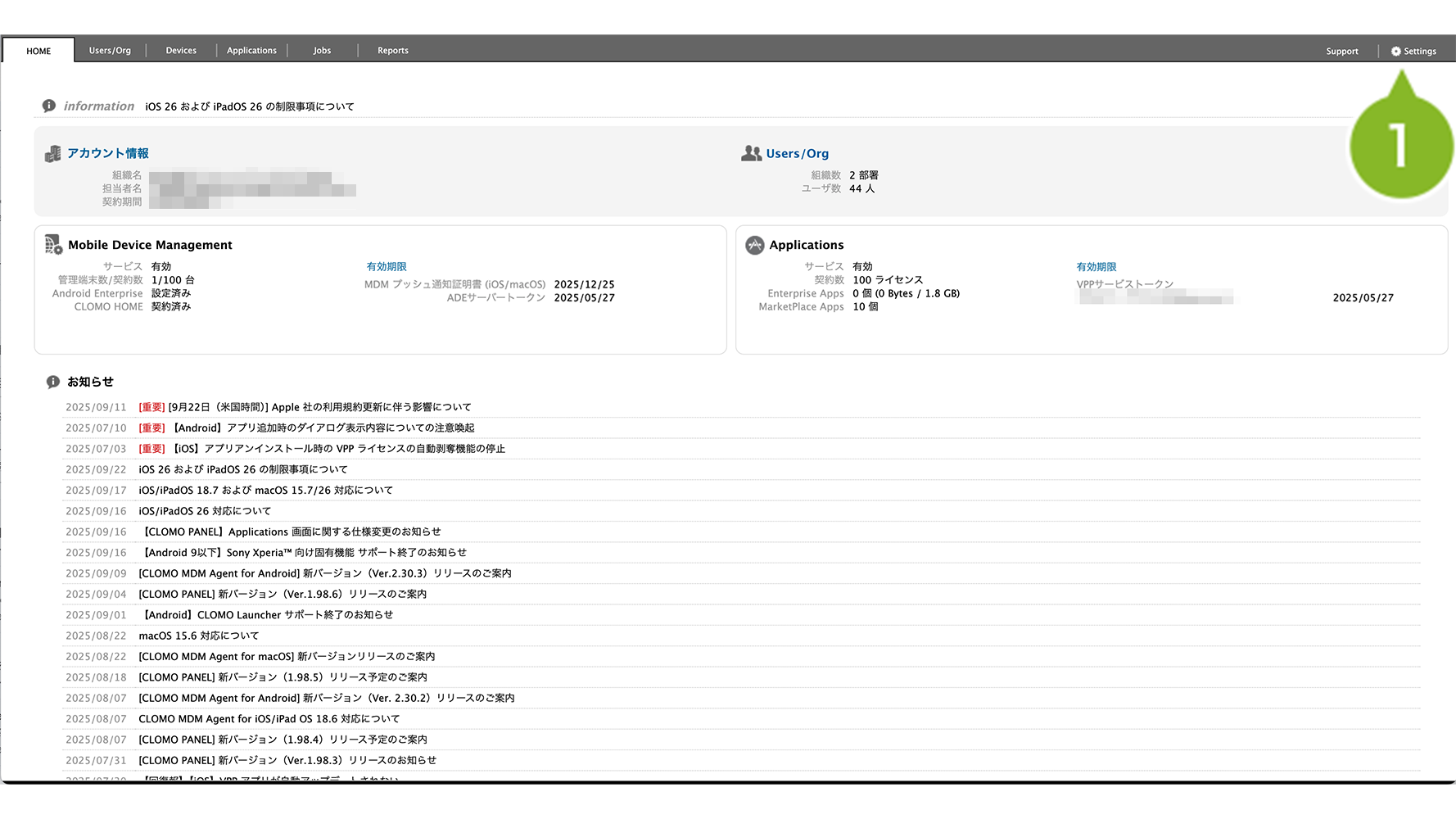The width and height of the screenshot is (1456, 819).
Task: Click the Settings gear icon
Action: pos(1395,51)
